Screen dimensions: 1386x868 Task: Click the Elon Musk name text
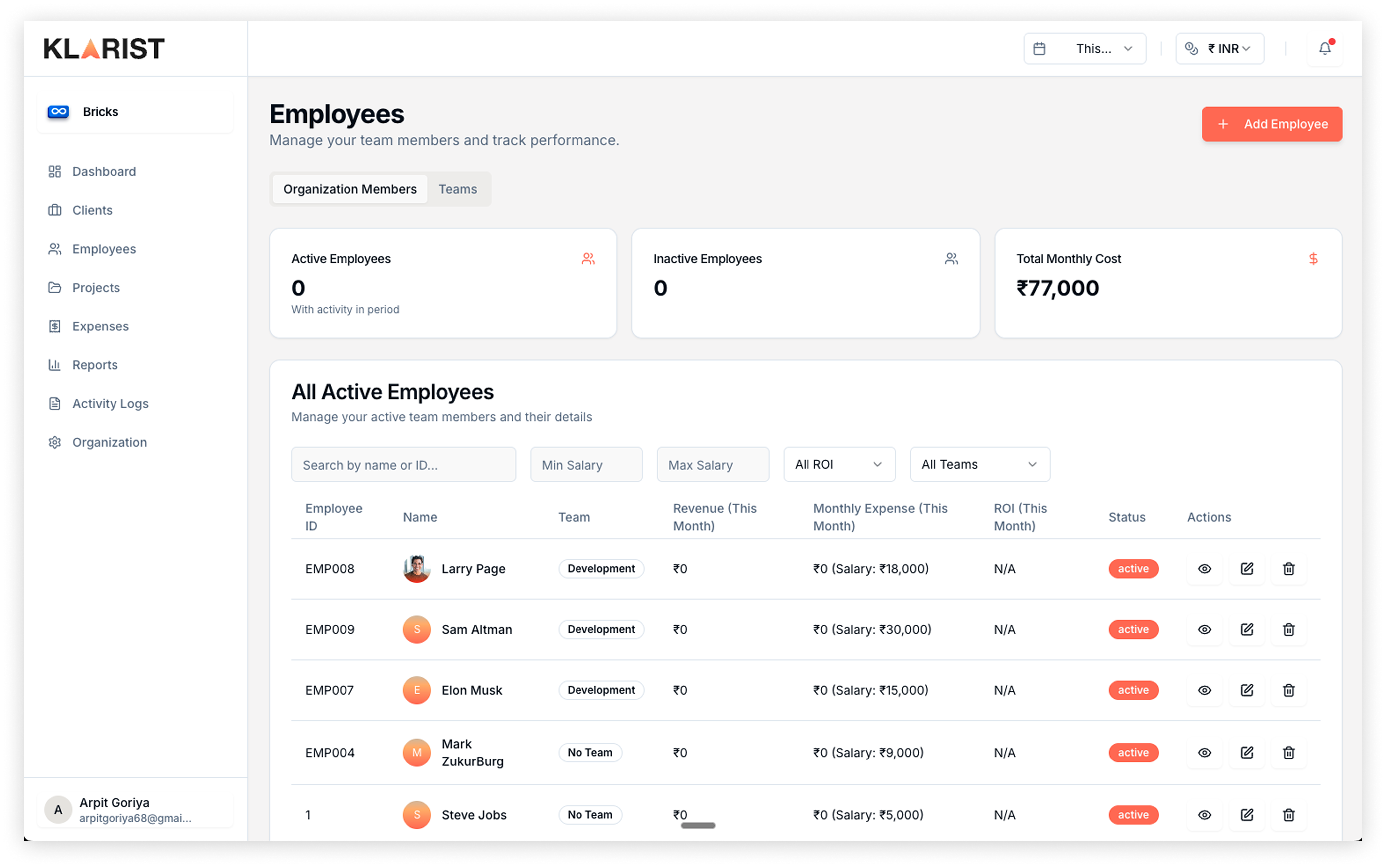(x=471, y=690)
